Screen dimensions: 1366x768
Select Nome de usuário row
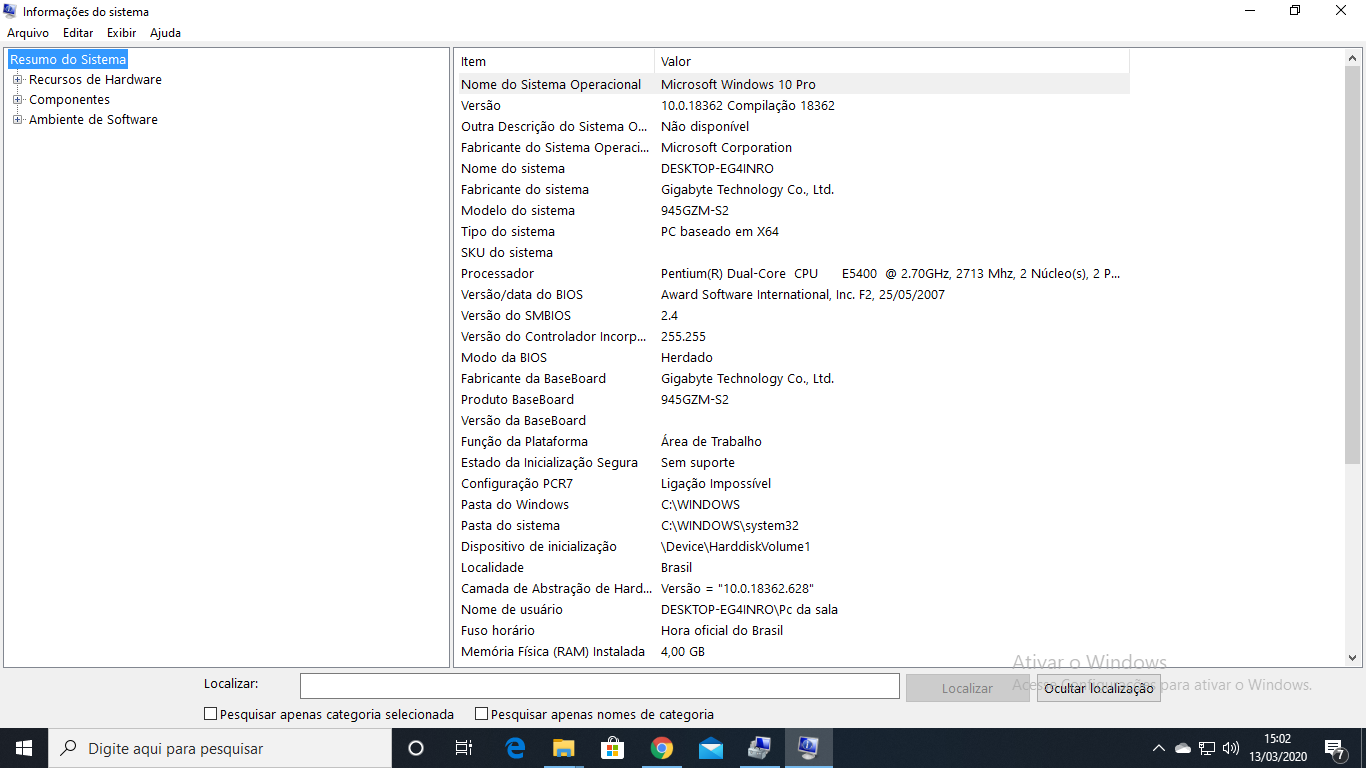pyautogui.click(x=793, y=609)
